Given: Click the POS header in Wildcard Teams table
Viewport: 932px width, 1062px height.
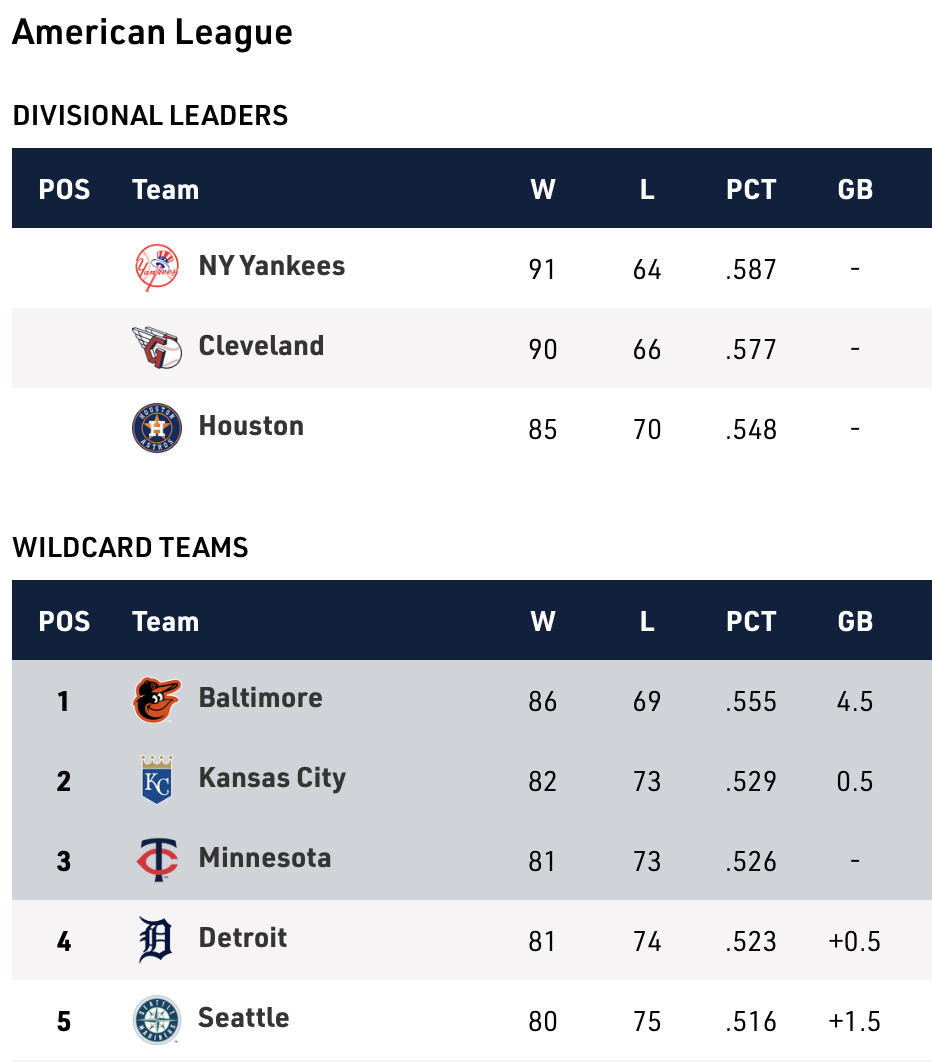Looking at the screenshot, I should click(64, 621).
